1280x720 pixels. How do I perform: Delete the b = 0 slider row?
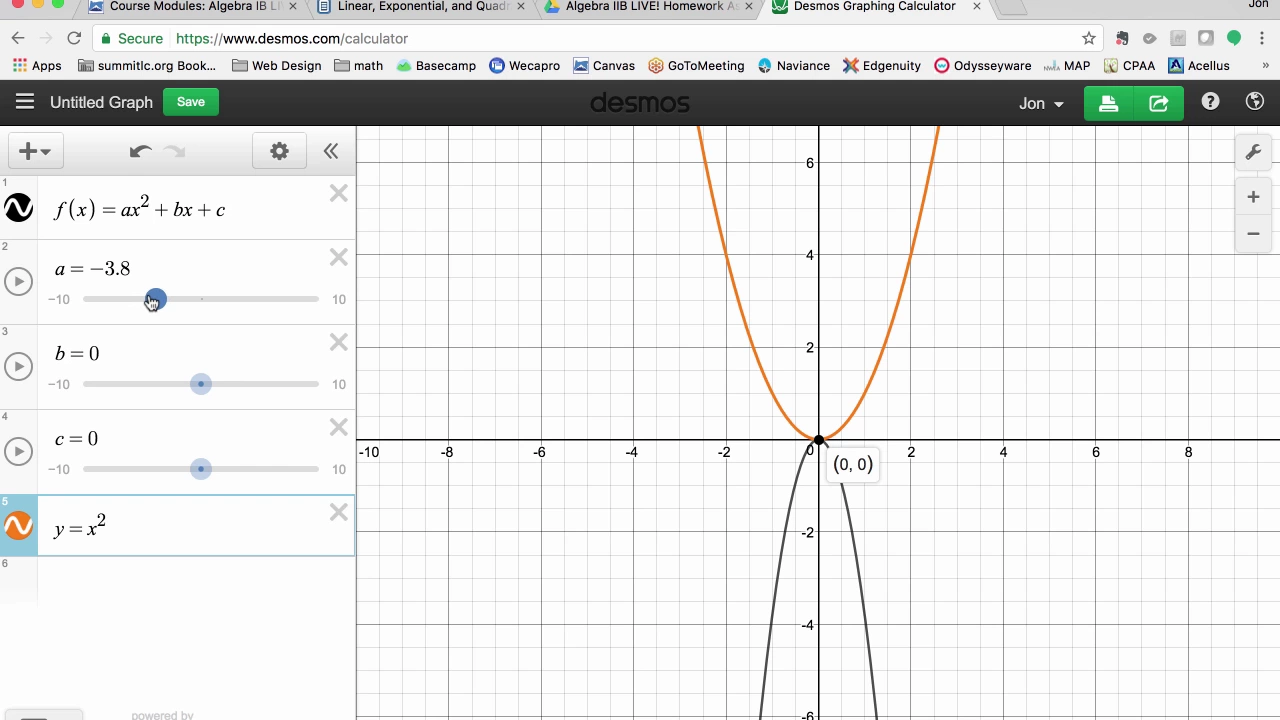click(x=339, y=343)
